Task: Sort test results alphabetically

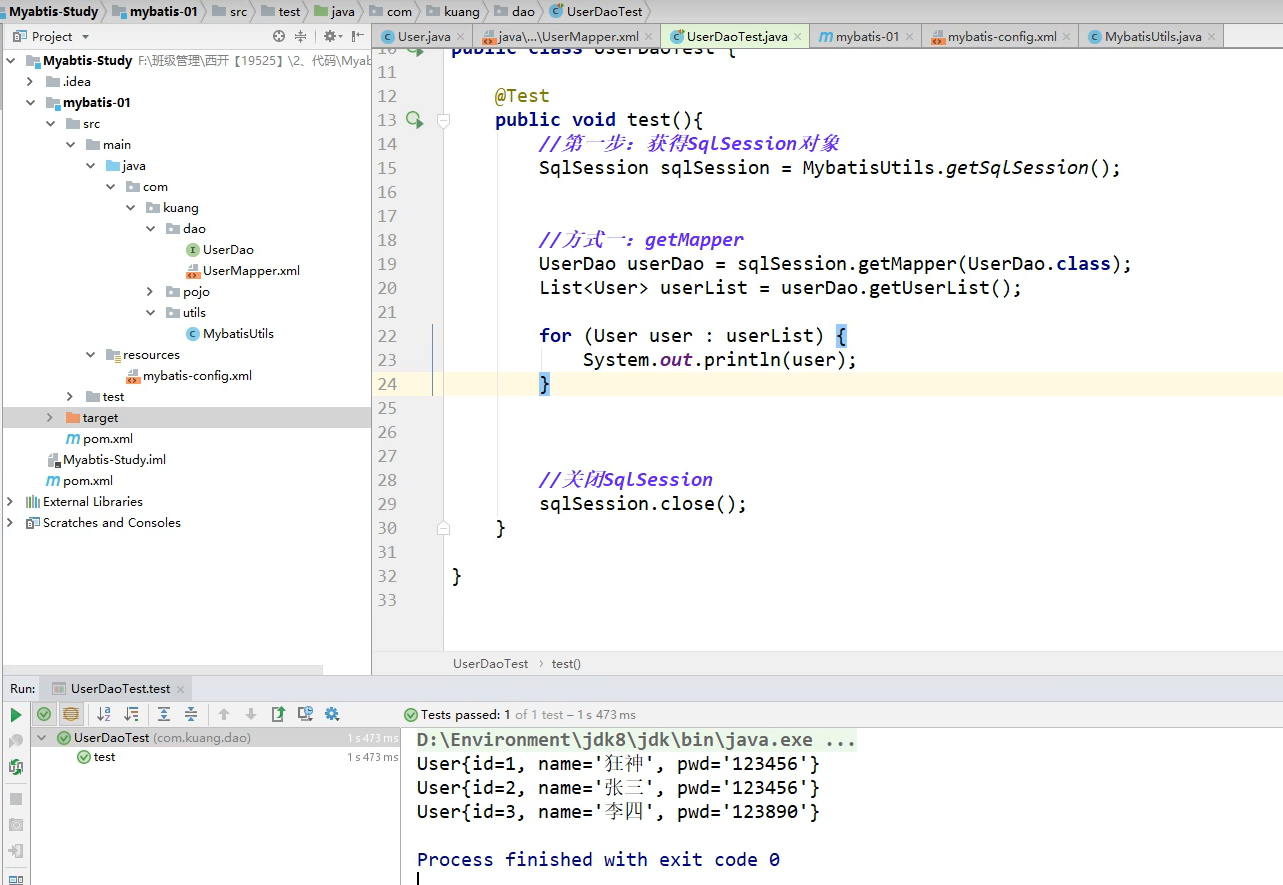Action: (x=104, y=714)
